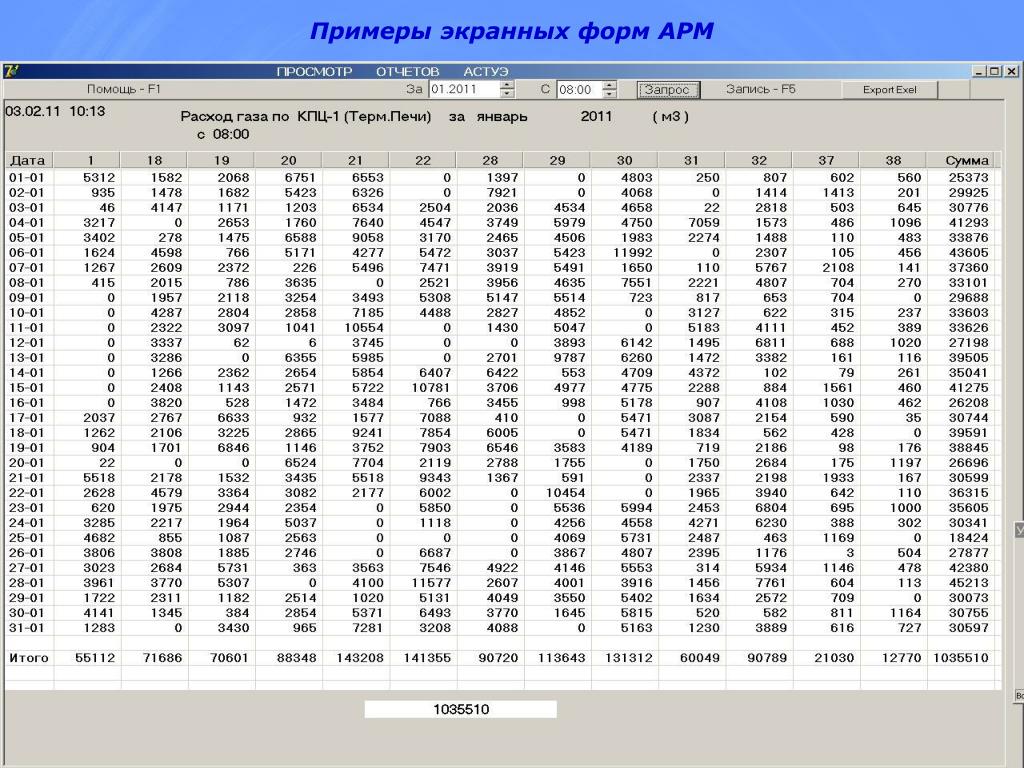Viewport: 1024px width, 768px height.
Task: Click the Дата column header
Action: pyautogui.click(x=29, y=160)
